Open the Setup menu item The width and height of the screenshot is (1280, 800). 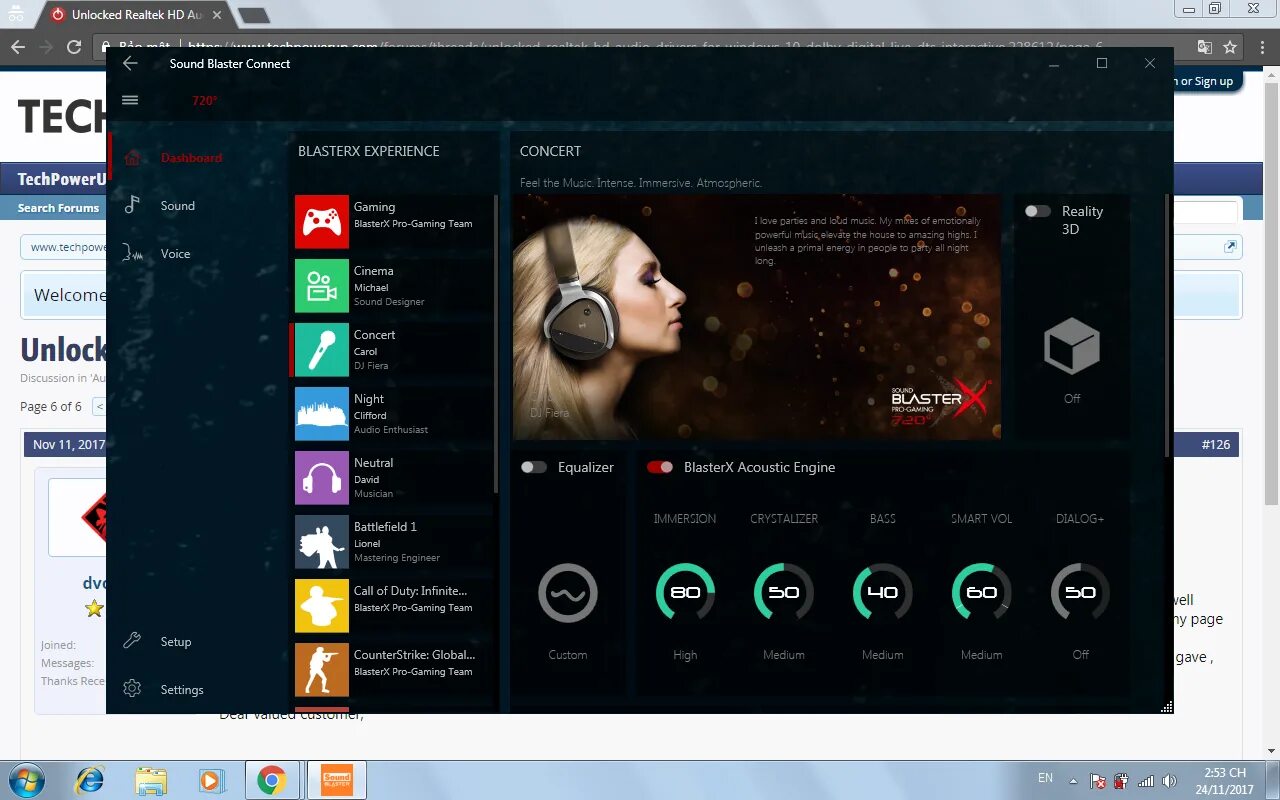[176, 642]
